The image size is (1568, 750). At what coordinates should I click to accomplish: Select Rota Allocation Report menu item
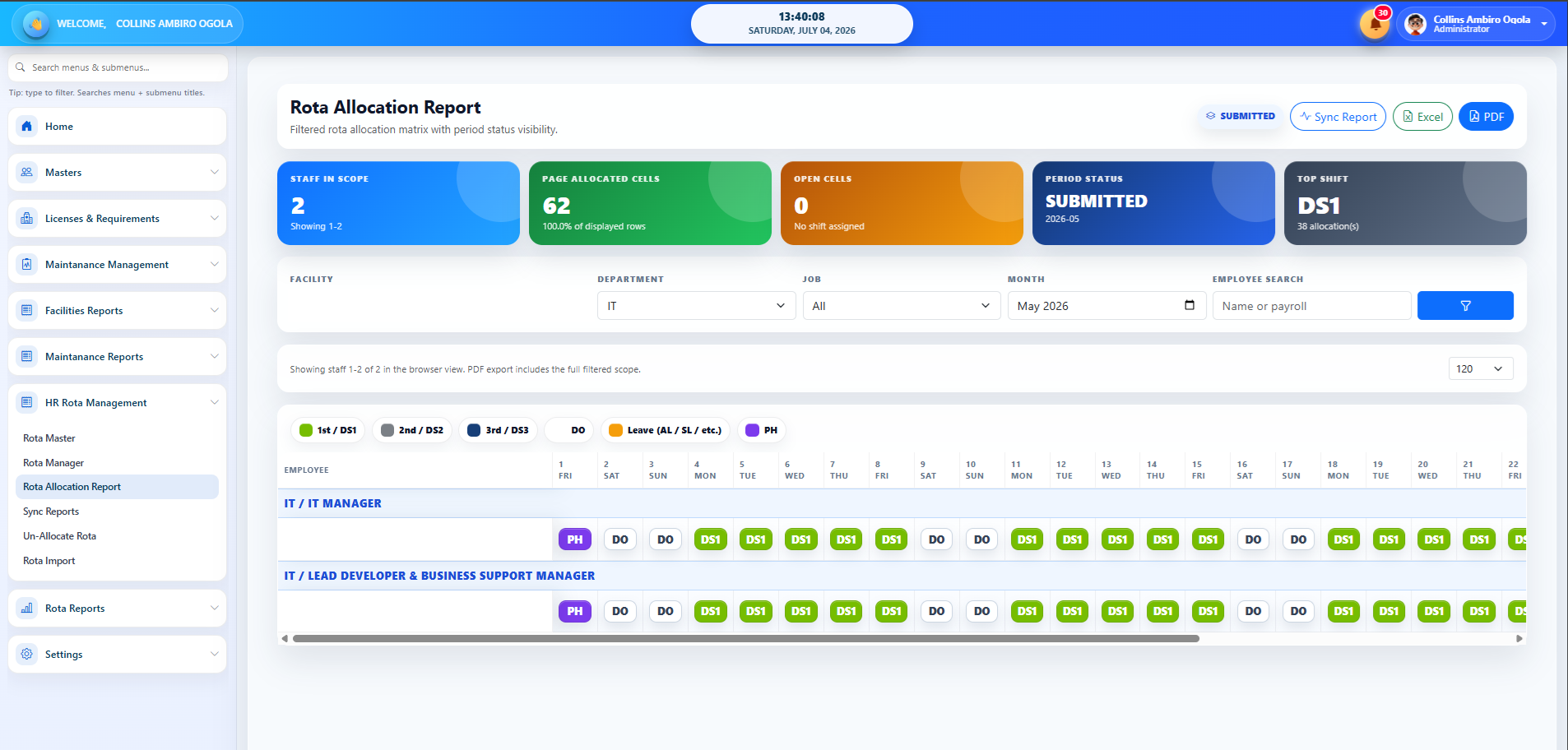[117, 487]
